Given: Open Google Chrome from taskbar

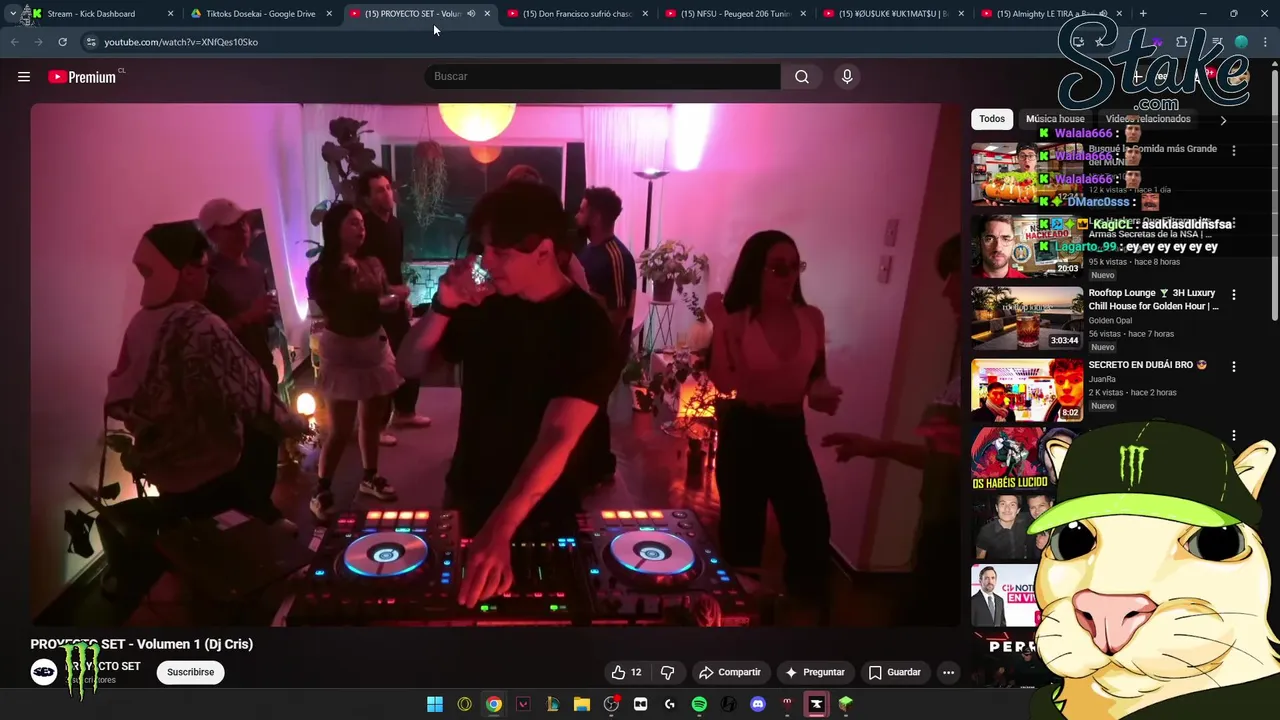Looking at the screenshot, I should tap(494, 704).
